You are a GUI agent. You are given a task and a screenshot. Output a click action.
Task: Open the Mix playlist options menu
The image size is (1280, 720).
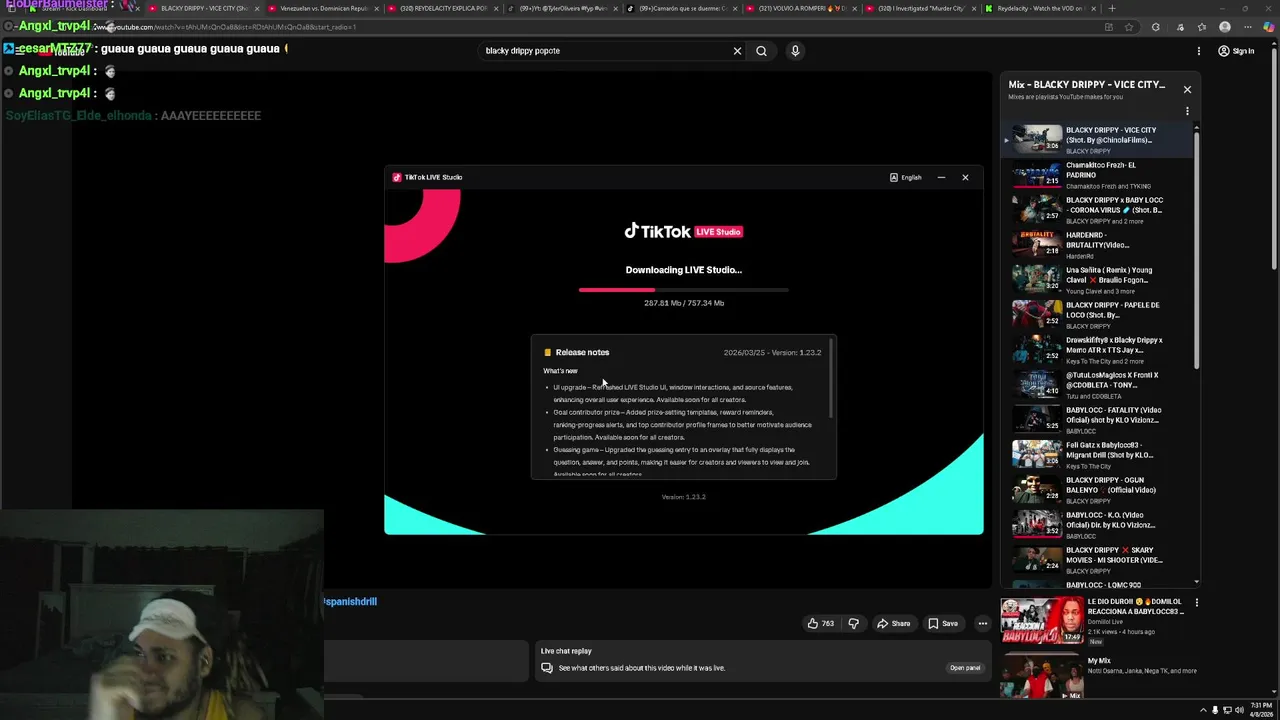pyautogui.click(x=1187, y=111)
